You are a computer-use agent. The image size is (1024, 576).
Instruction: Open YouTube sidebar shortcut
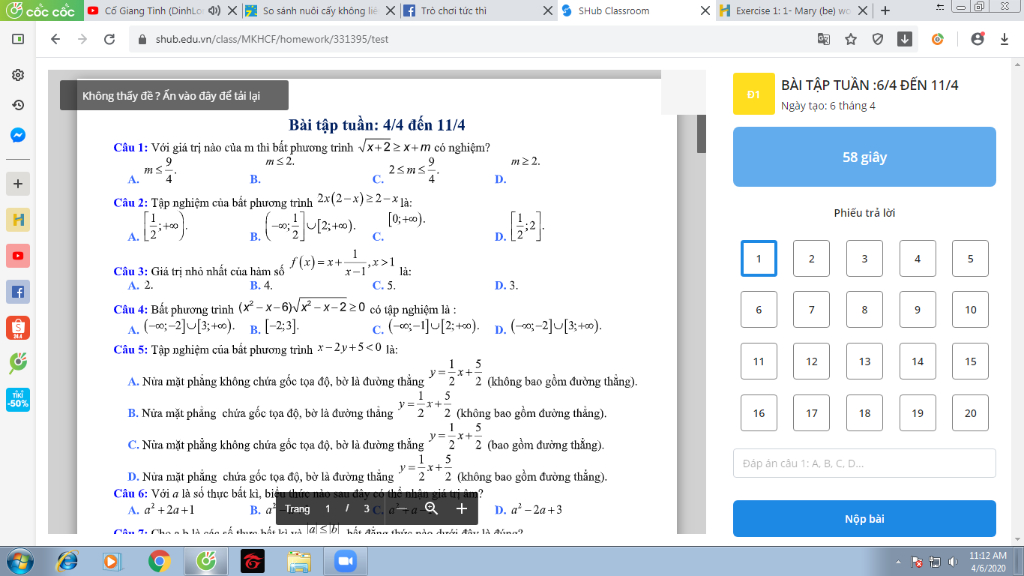(18, 255)
